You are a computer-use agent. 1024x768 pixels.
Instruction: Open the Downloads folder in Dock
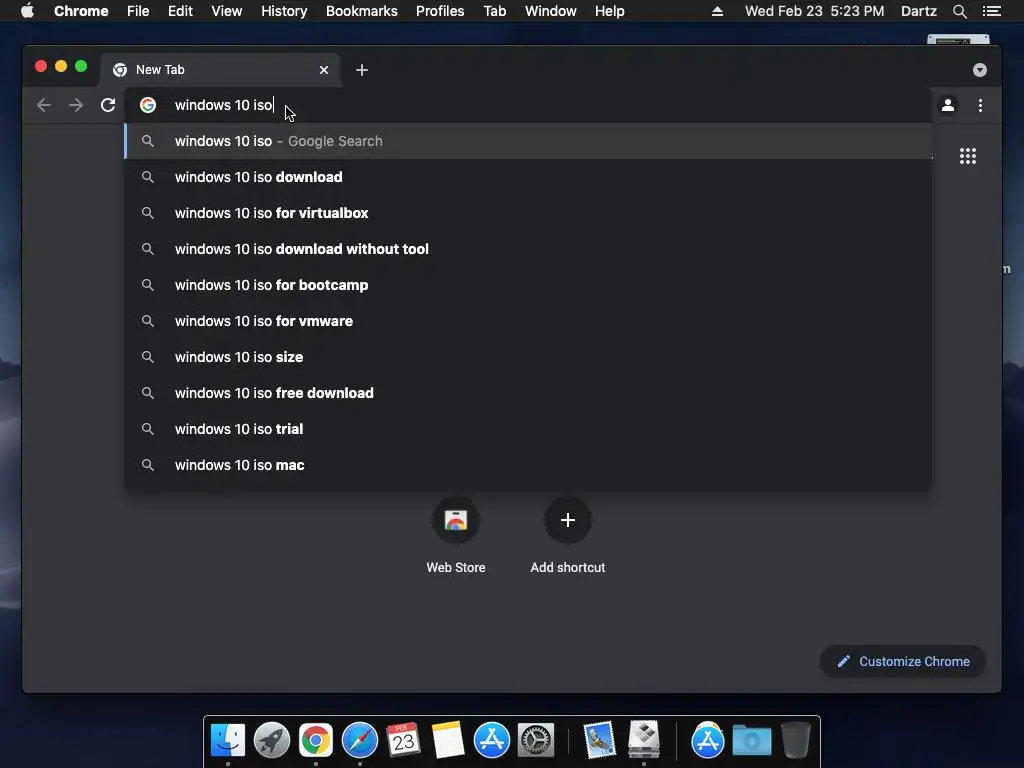[x=752, y=741]
